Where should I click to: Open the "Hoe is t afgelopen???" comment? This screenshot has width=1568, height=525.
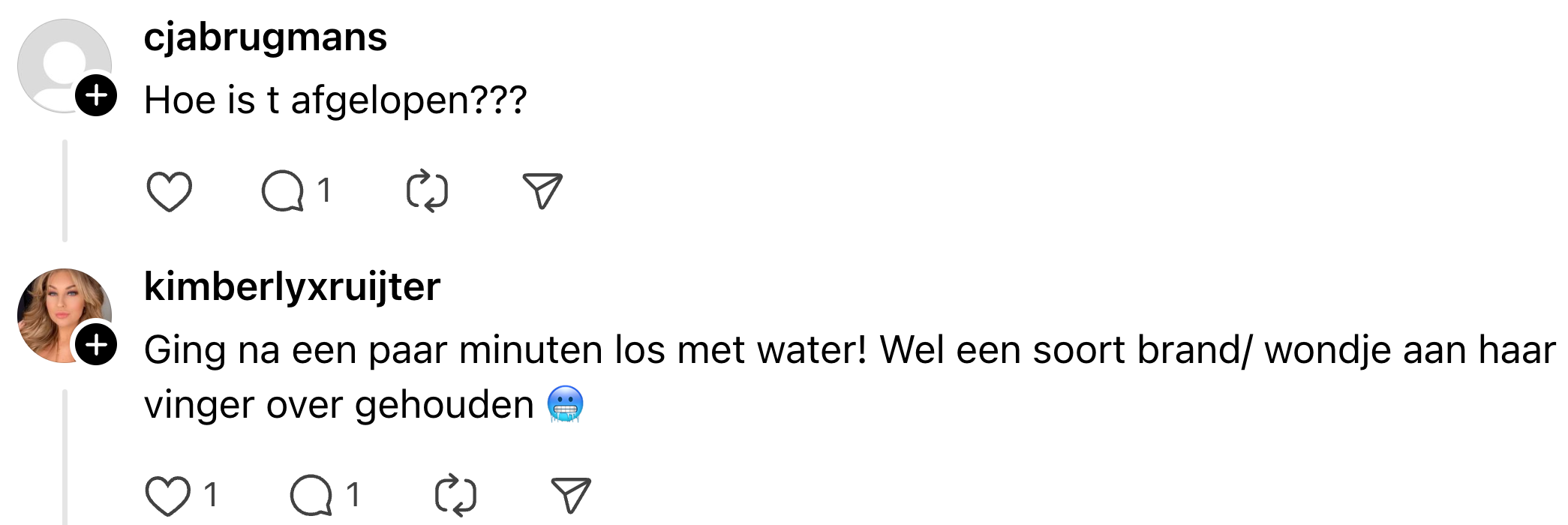coord(335,100)
